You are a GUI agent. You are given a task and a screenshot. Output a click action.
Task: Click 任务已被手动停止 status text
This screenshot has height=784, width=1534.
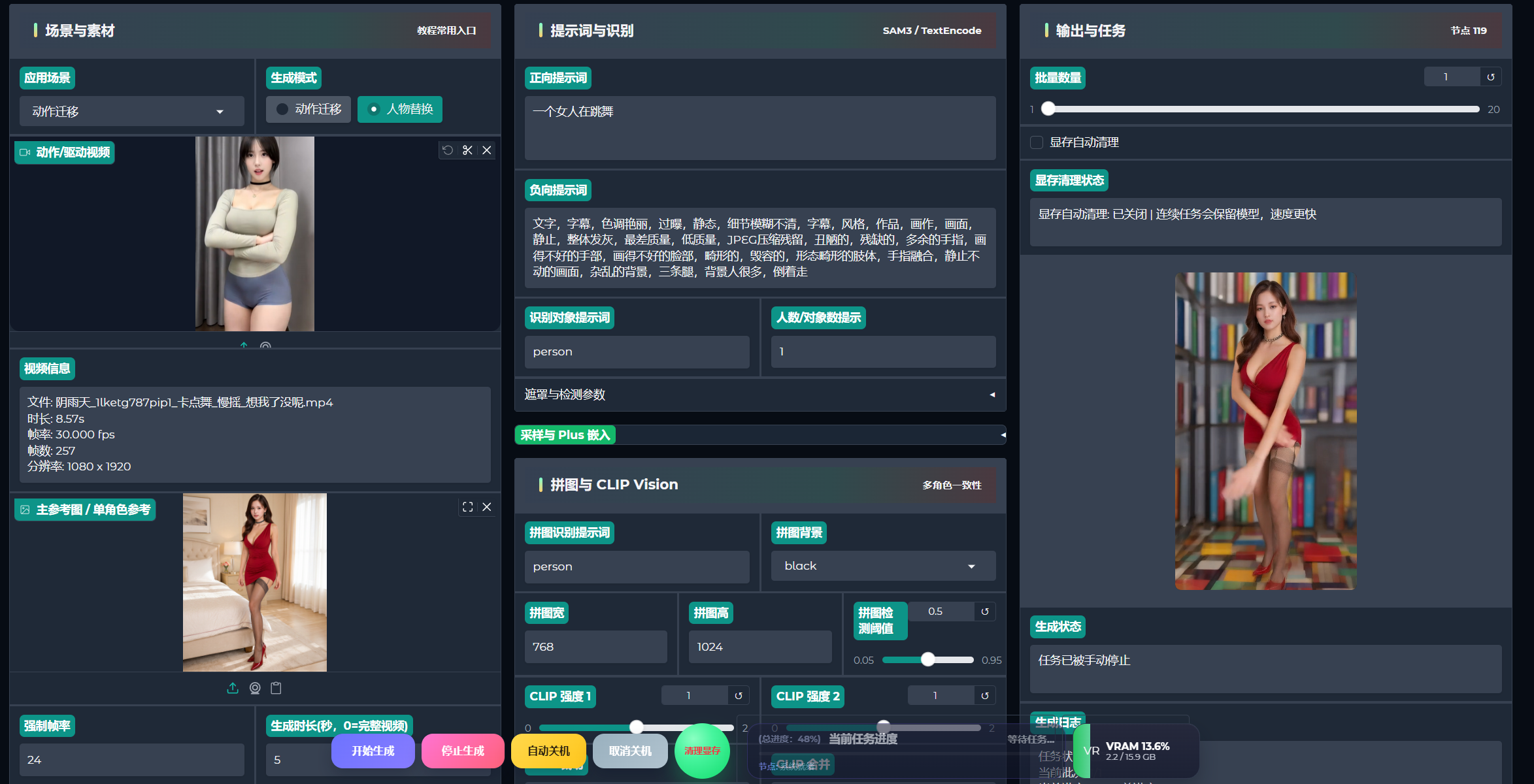(x=1084, y=661)
